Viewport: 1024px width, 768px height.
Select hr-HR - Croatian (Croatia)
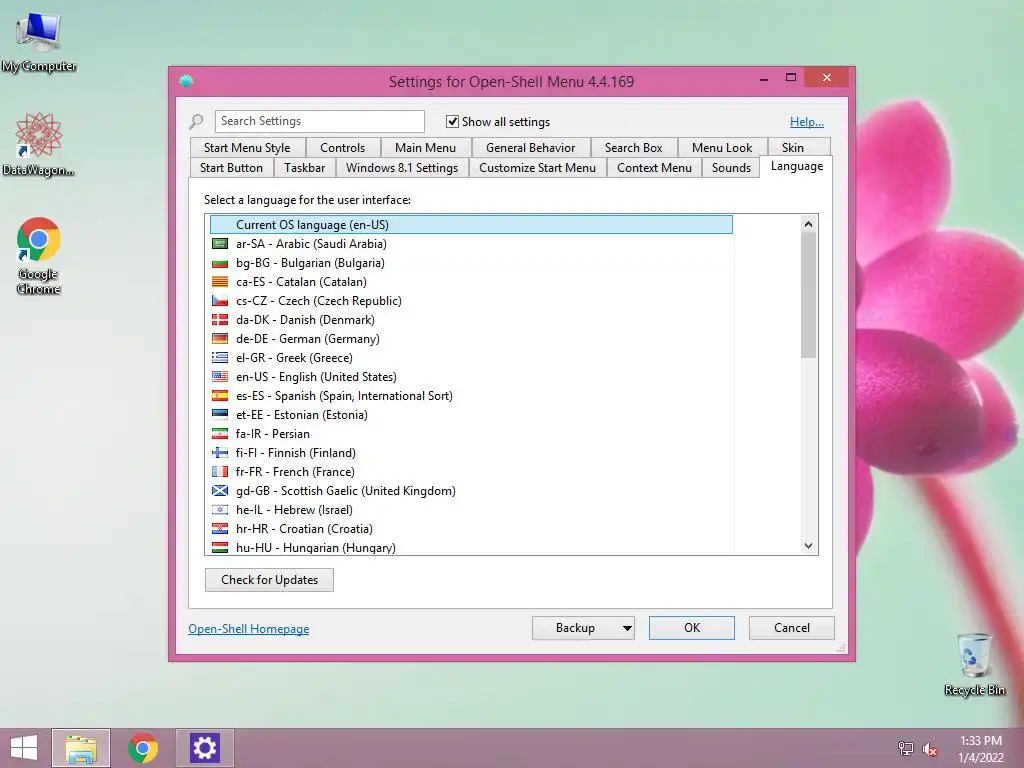(x=471, y=528)
